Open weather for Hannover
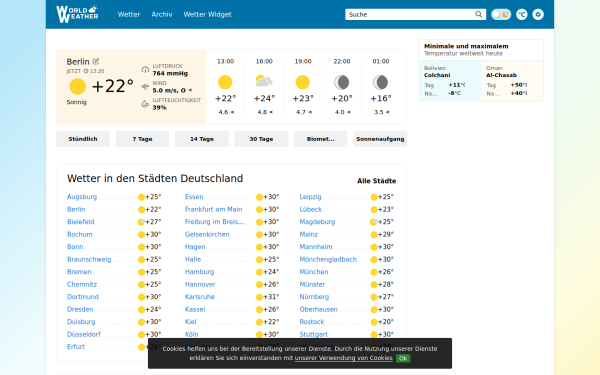 click(200, 284)
